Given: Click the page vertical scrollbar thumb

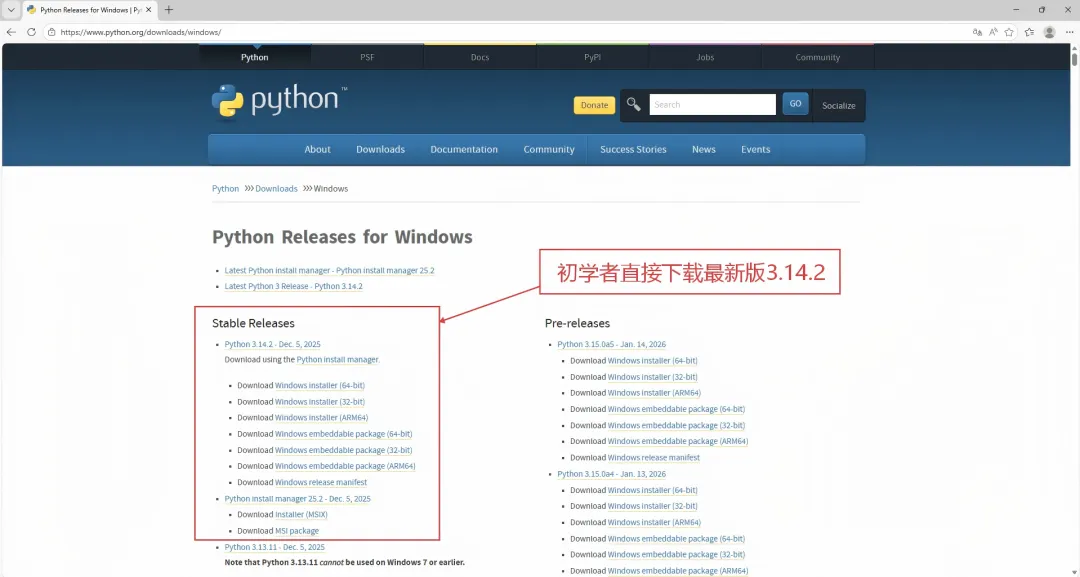Looking at the screenshot, I should [x=1074, y=60].
